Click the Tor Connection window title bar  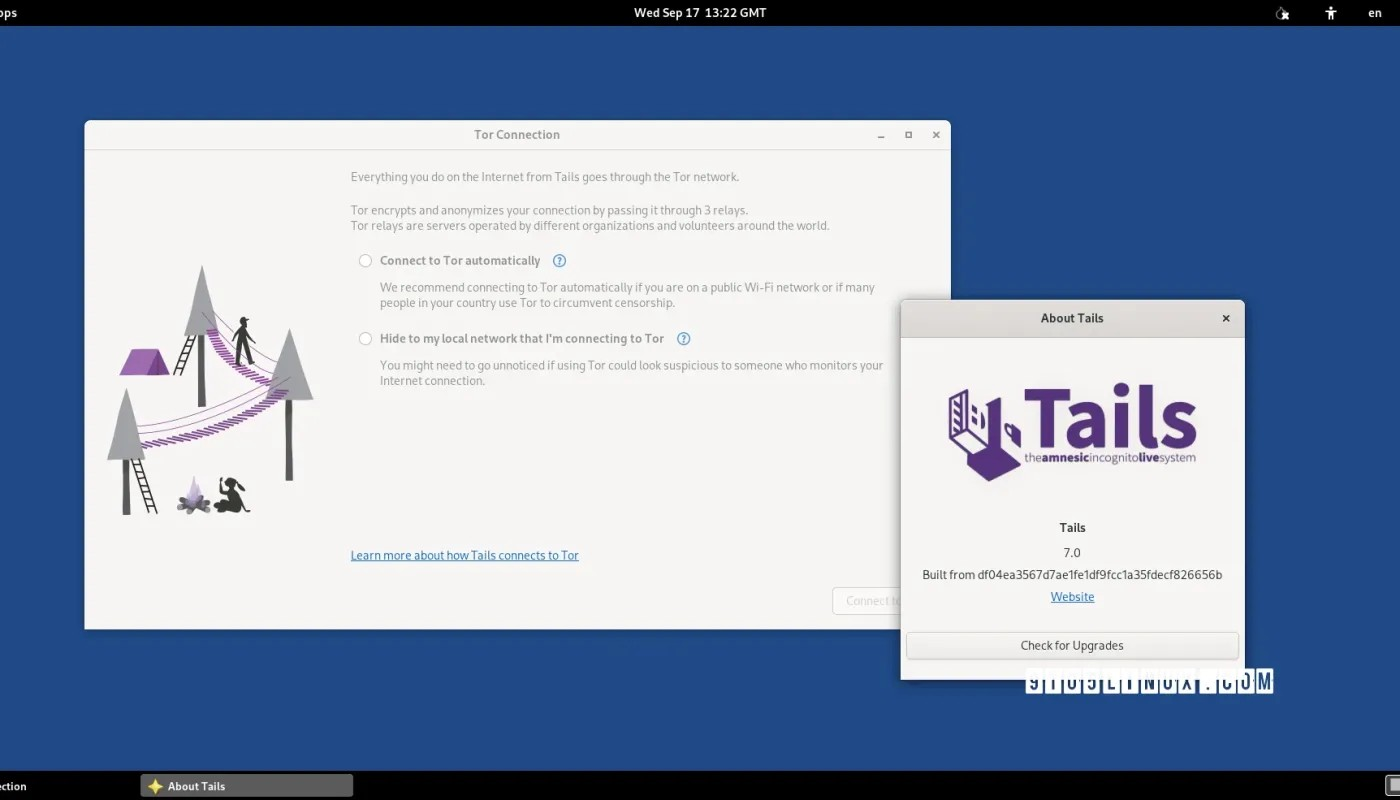coord(517,134)
